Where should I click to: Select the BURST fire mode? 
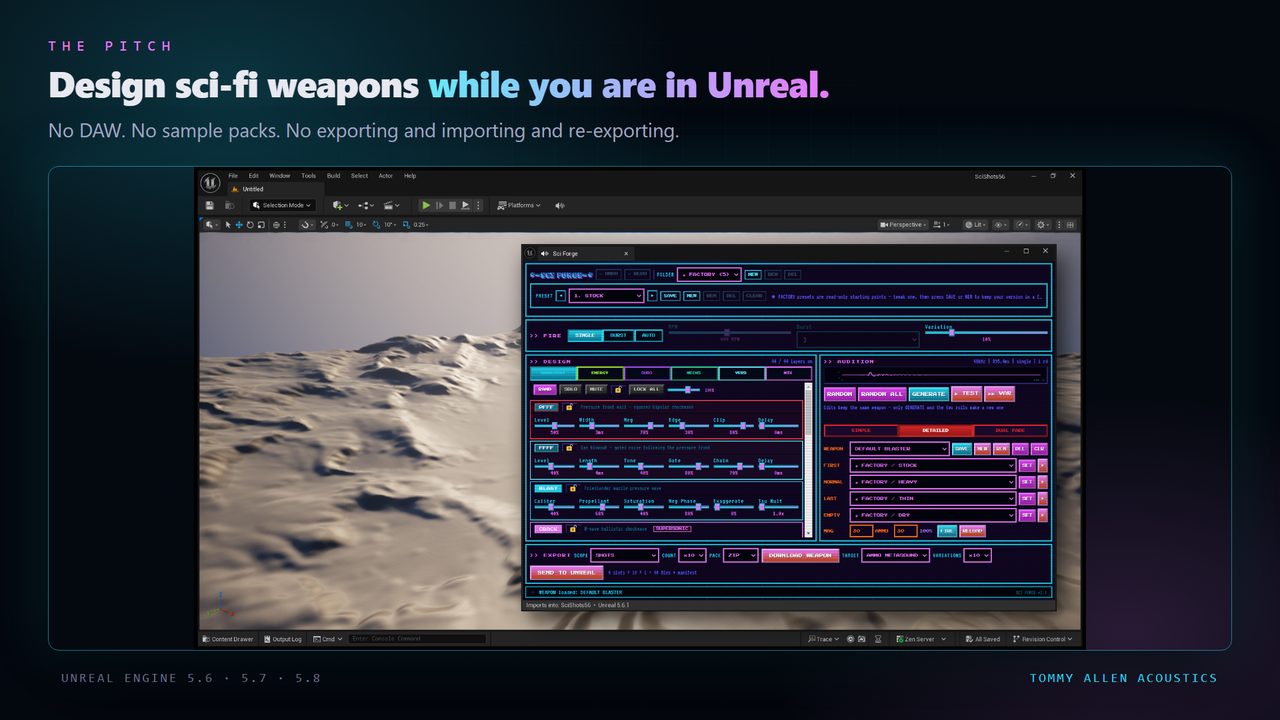[618, 335]
